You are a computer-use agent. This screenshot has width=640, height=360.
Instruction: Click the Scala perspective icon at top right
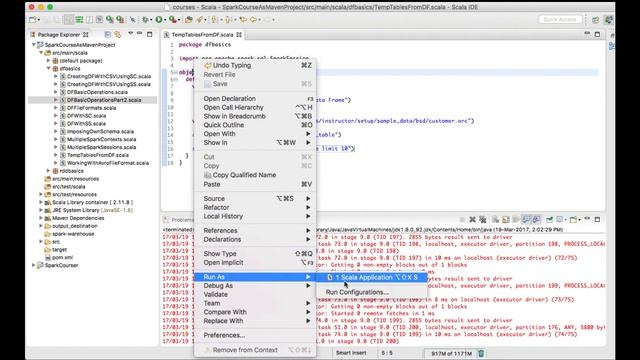point(609,20)
